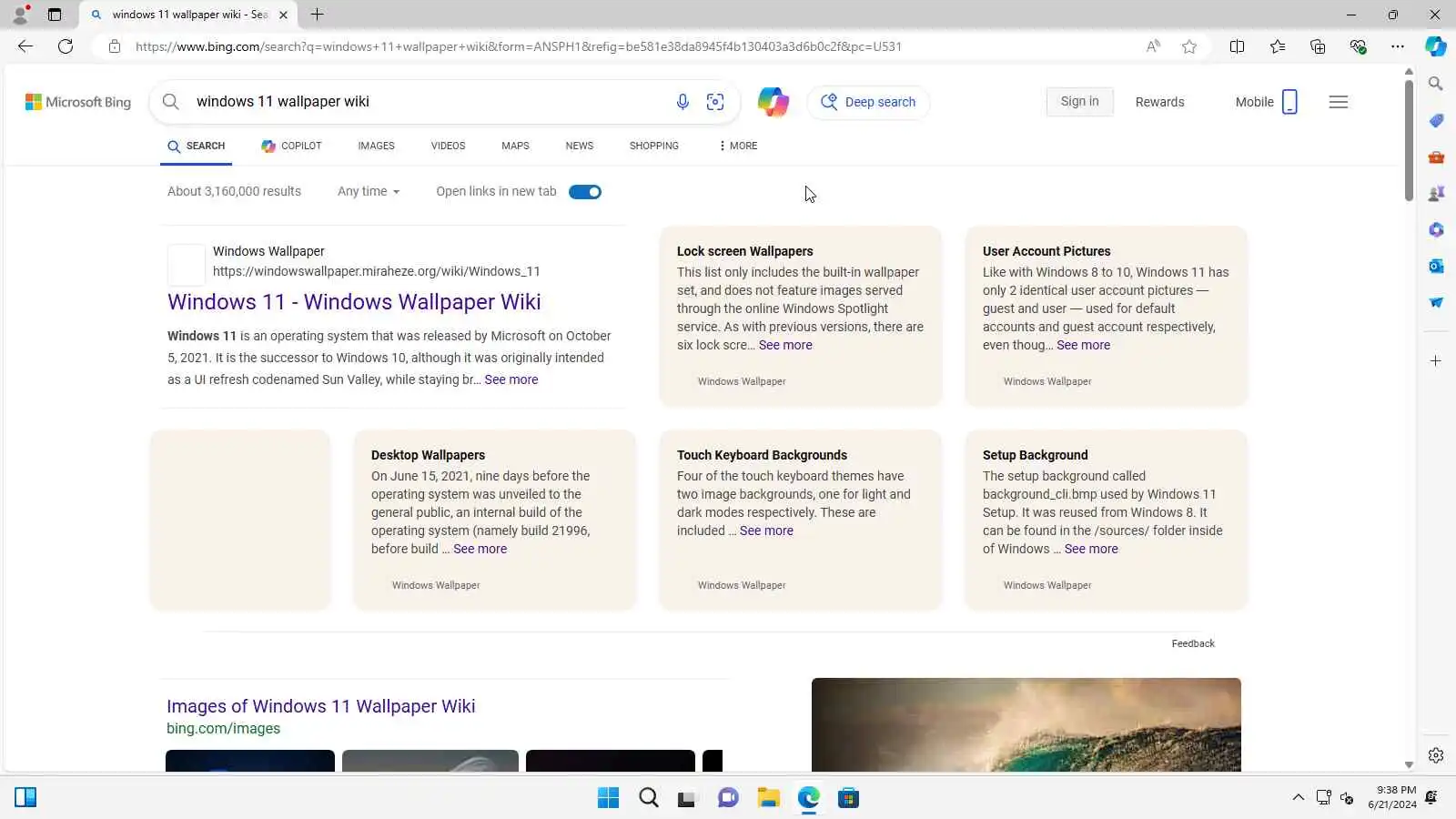This screenshot has width=1456, height=819.
Task: Open Collections panel
Action: tap(1318, 46)
